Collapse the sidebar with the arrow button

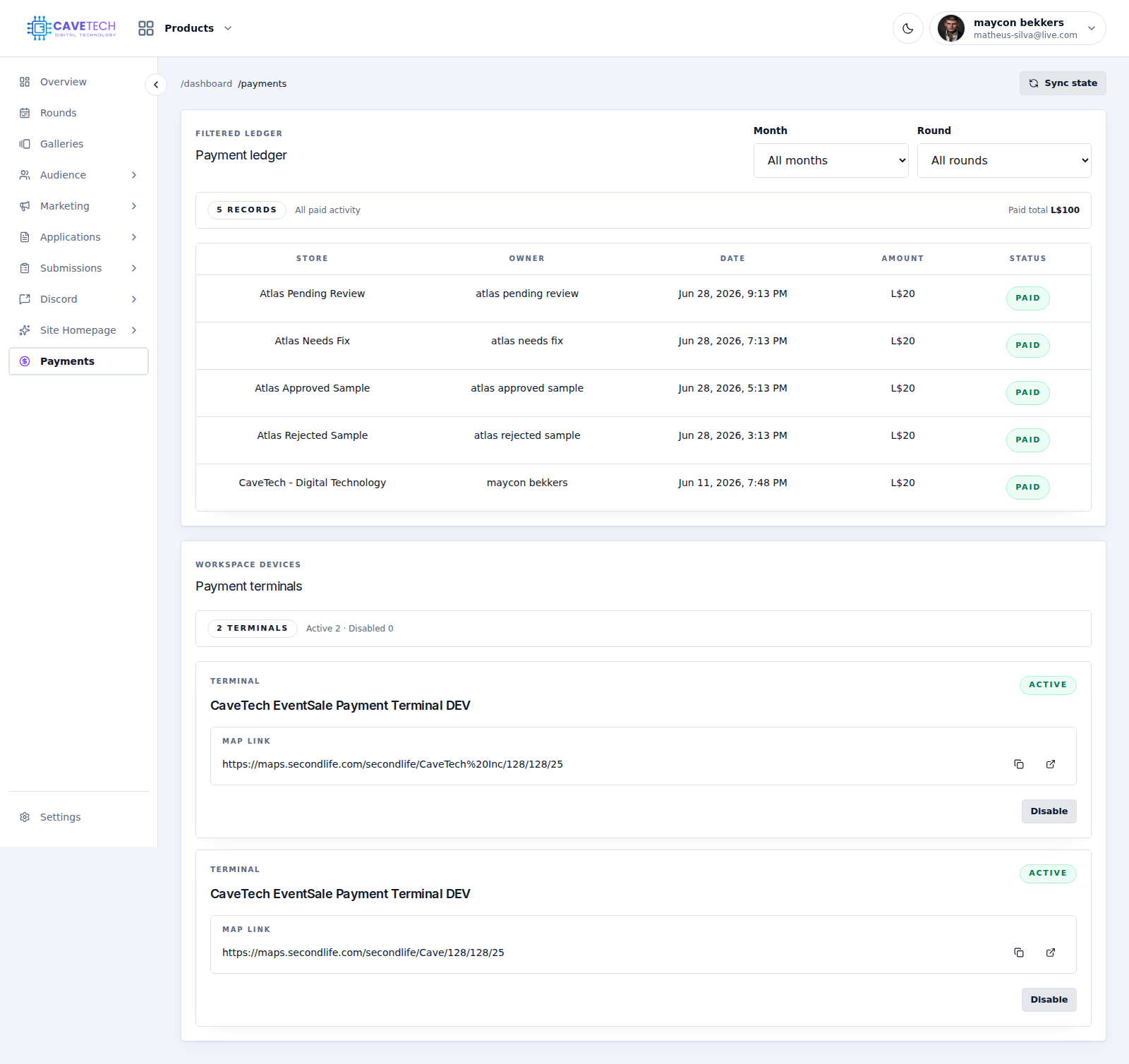(x=156, y=85)
